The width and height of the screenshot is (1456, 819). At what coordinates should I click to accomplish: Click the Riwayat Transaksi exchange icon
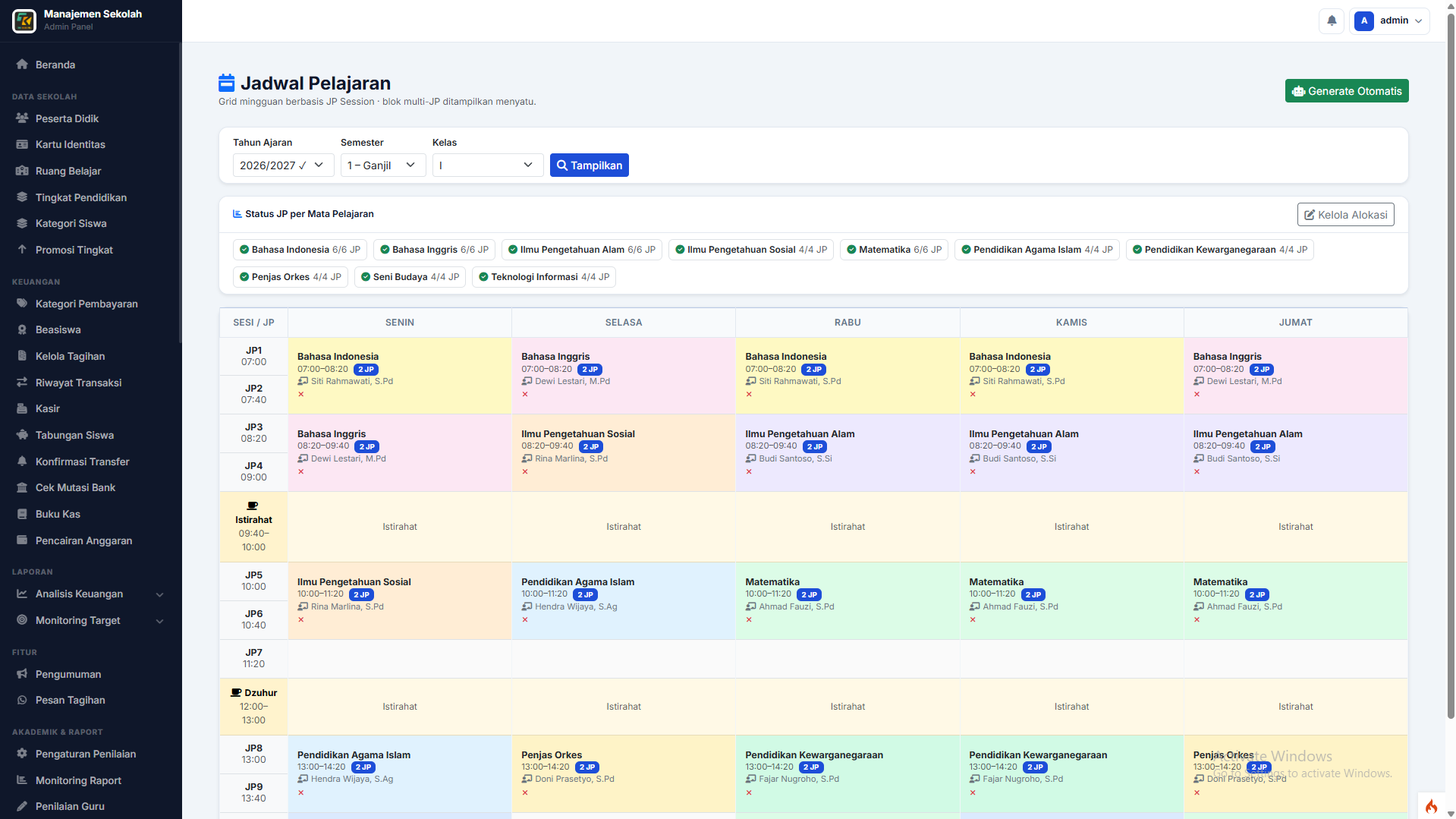click(x=22, y=383)
